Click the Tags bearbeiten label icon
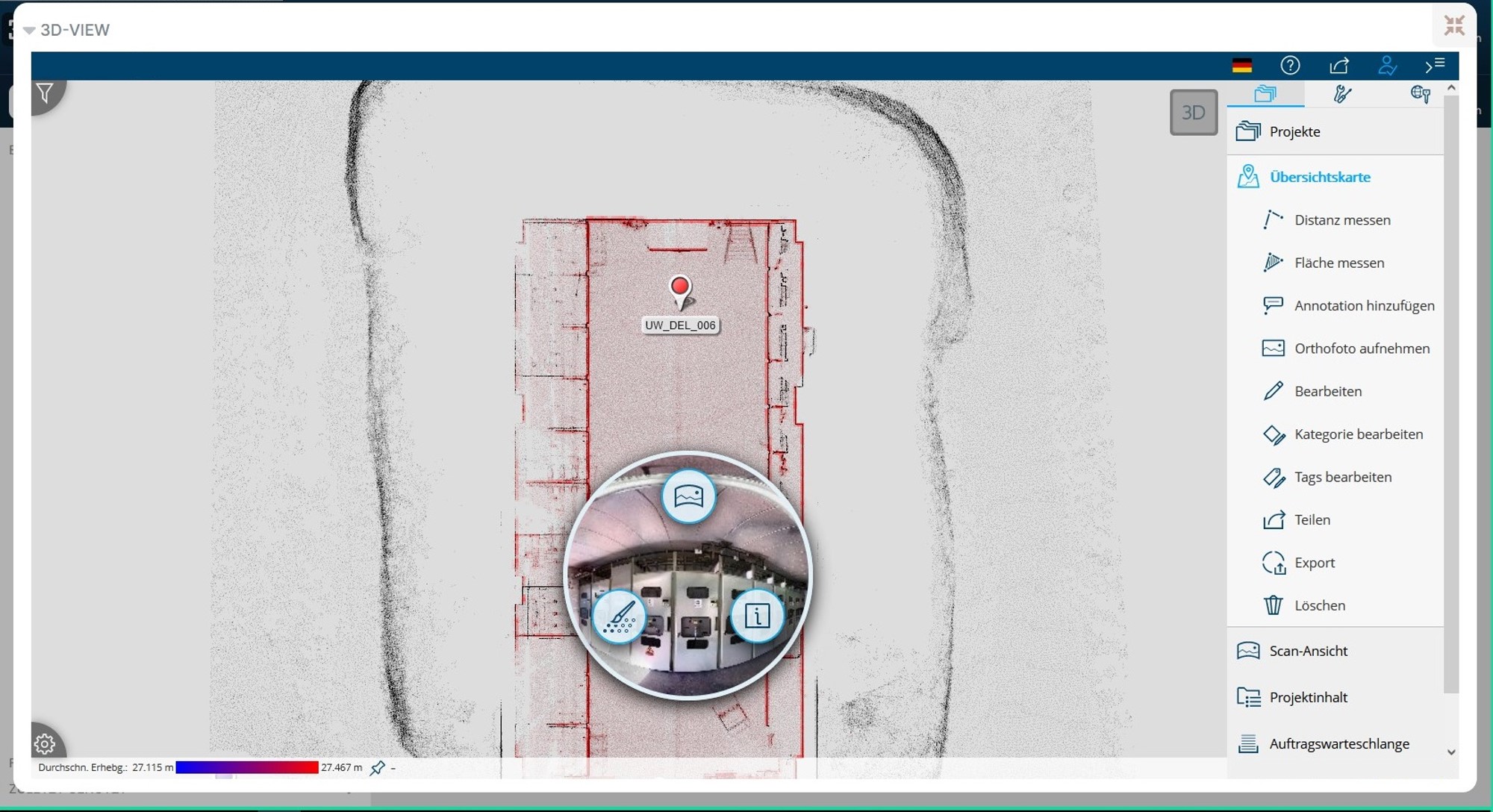 pyautogui.click(x=1274, y=478)
